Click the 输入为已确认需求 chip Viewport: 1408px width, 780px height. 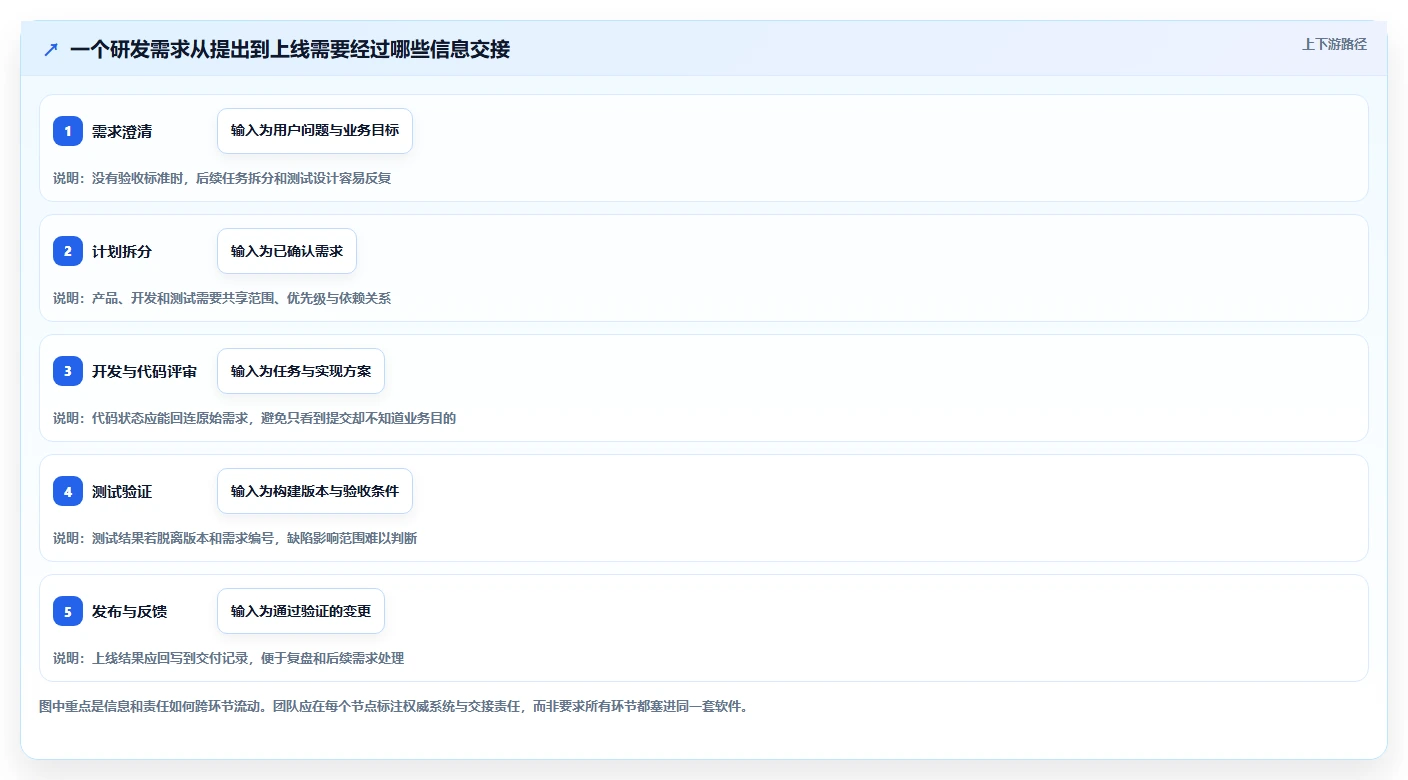(287, 251)
